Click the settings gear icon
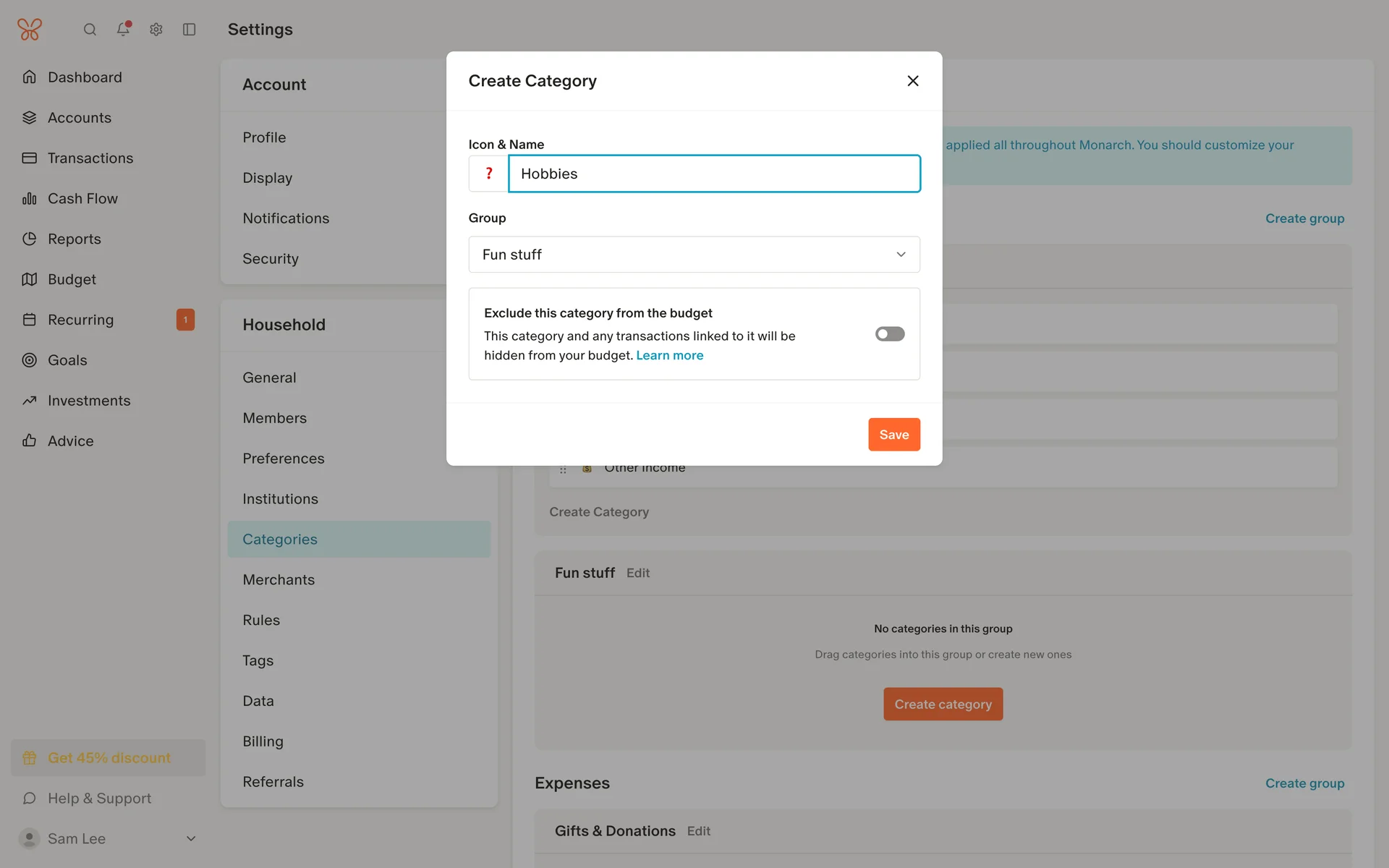This screenshot has width=1389, height=868. [156, 30]
